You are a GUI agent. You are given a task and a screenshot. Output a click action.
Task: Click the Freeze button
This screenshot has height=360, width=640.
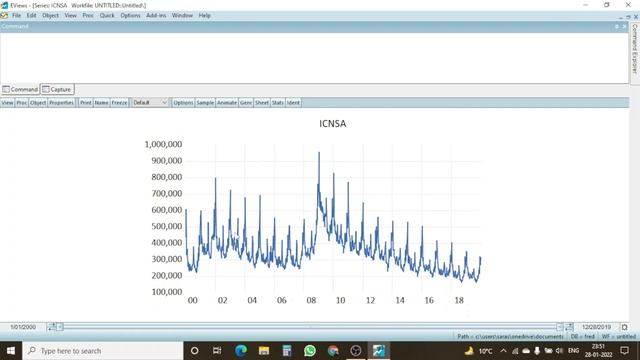tap(120, 103)
